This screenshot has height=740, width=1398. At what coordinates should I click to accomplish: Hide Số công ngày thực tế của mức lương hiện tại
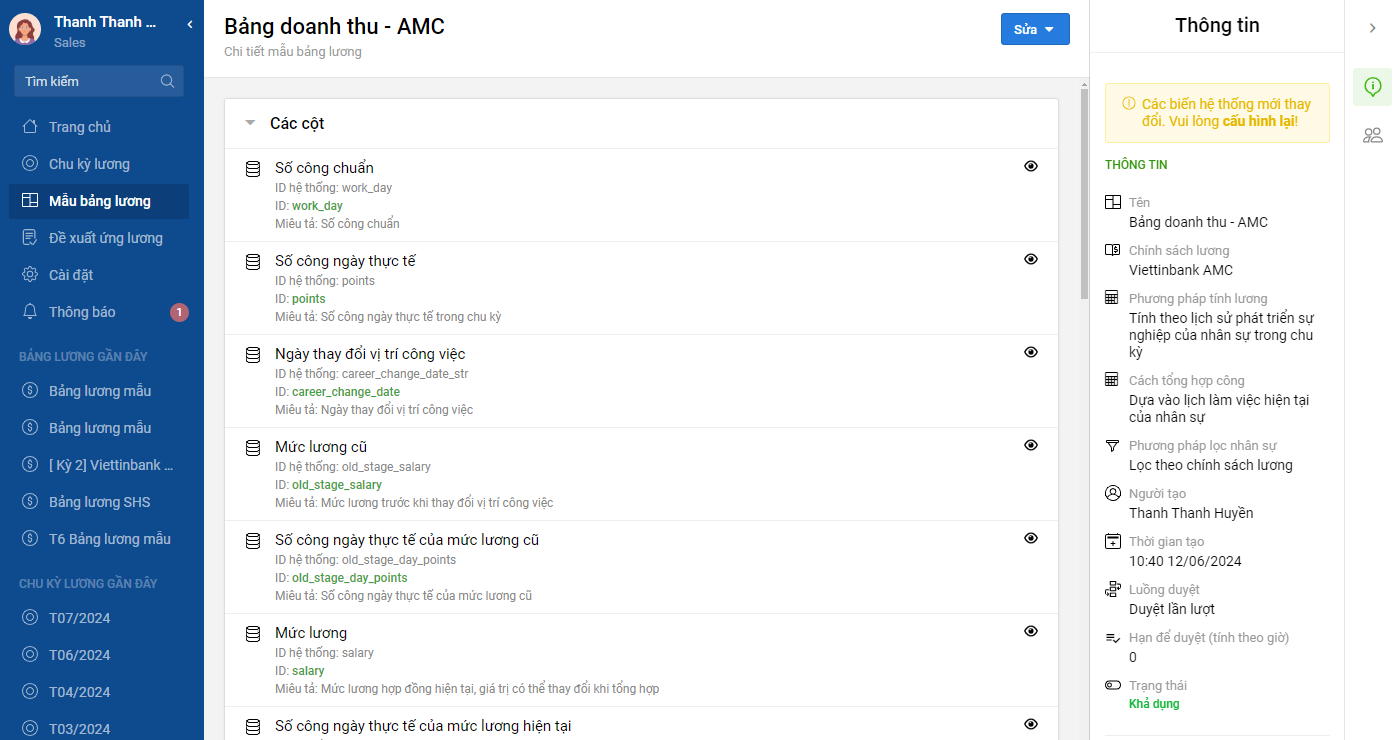tap(1031, 724)
